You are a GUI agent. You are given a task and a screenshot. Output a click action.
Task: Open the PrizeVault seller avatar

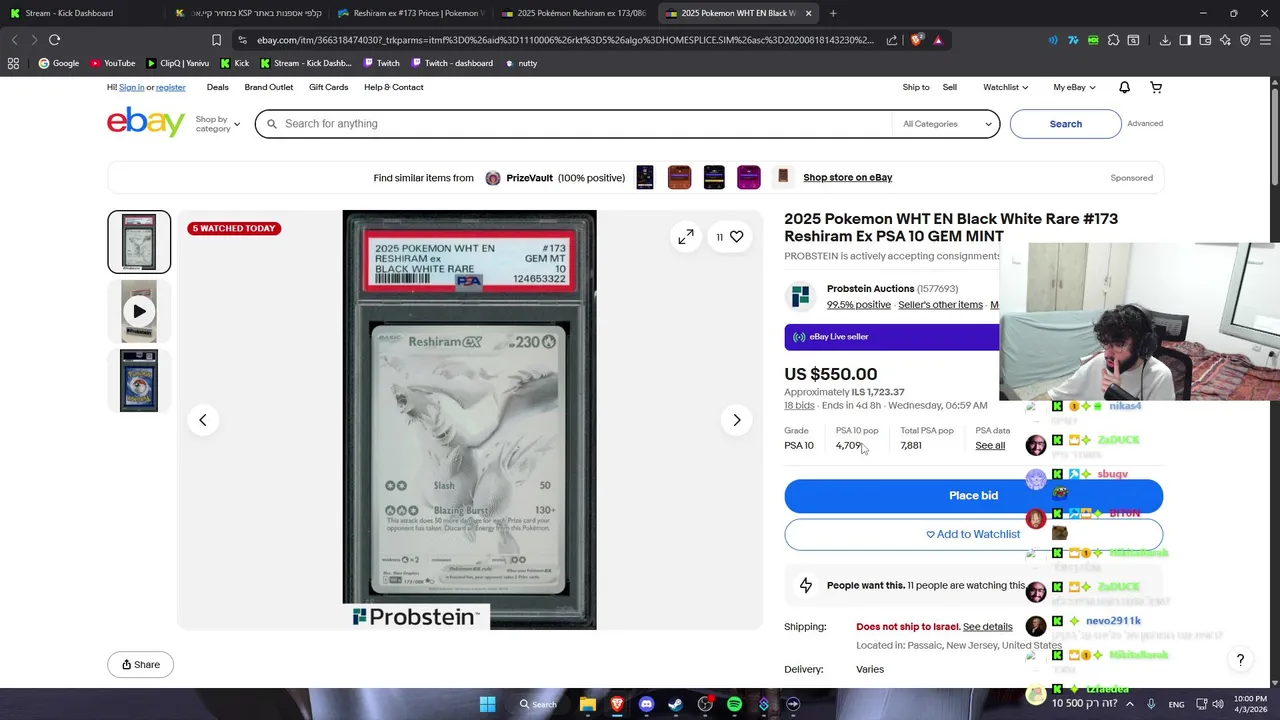click(492, 178)
